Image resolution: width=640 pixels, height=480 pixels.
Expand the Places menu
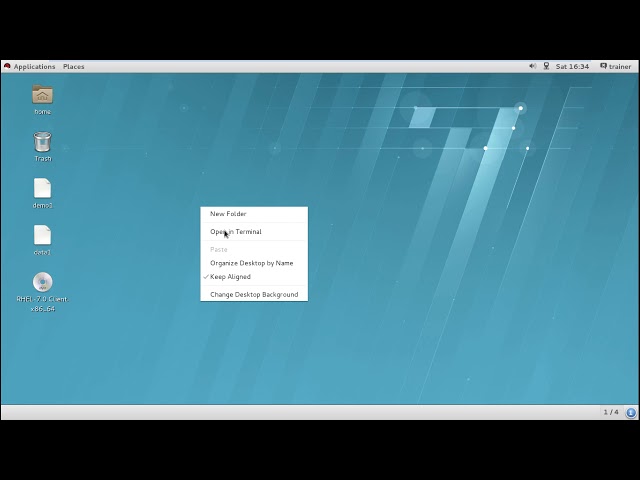coord(74,66)
